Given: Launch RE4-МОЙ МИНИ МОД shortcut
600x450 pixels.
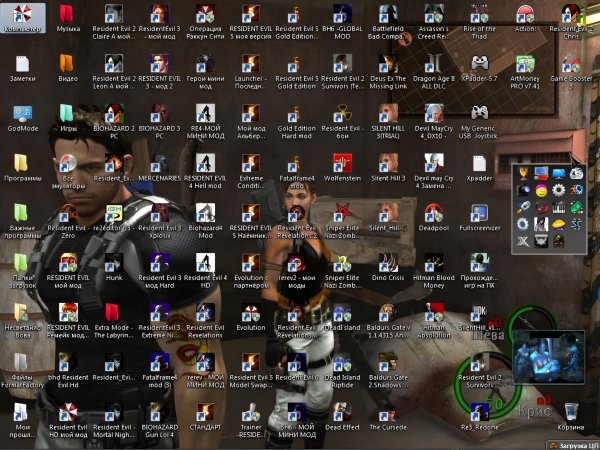Looking at the screenshot, I should click(x=205, y=122).
